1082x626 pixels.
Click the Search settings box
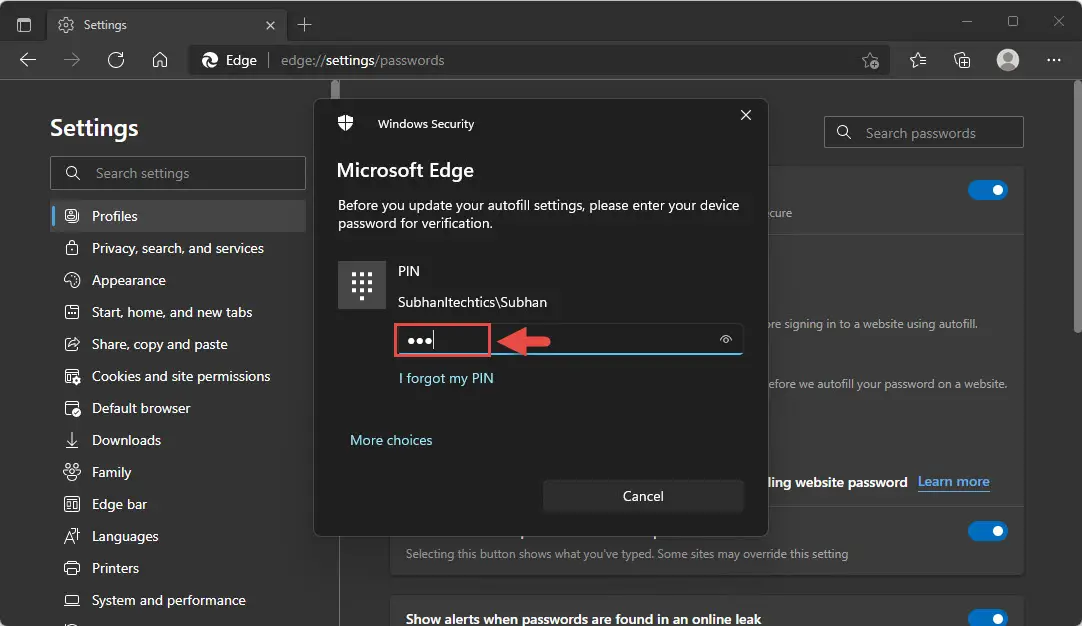(178, 173)
